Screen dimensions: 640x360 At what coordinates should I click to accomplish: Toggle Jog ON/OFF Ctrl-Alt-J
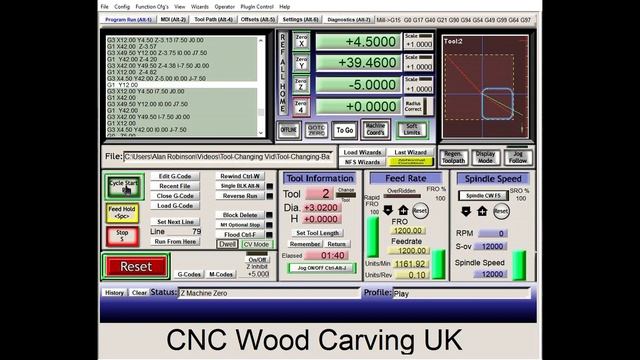pyautogui.click(x=322, y=268)
